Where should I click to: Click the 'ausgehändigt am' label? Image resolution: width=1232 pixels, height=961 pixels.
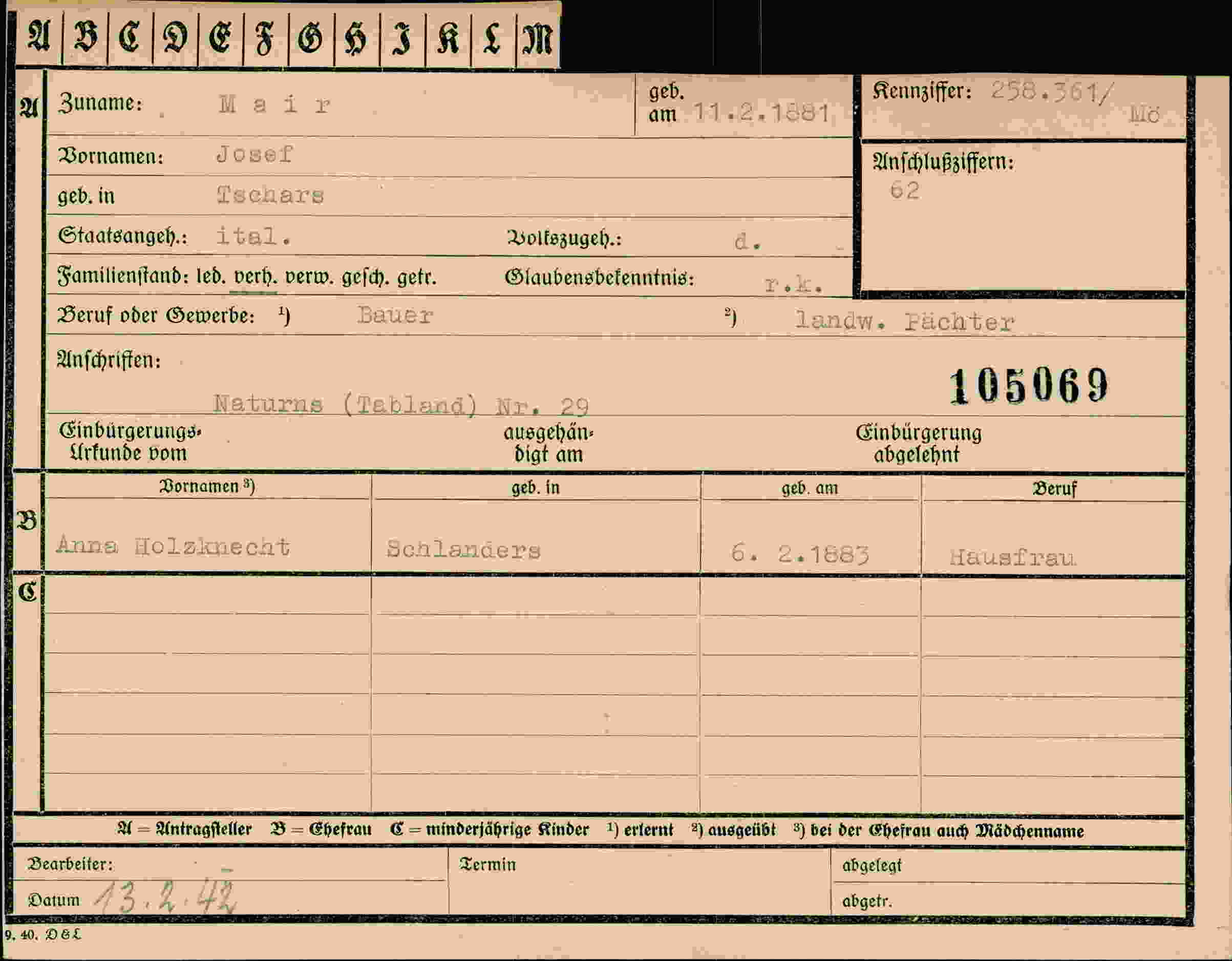tap(548, 444)
